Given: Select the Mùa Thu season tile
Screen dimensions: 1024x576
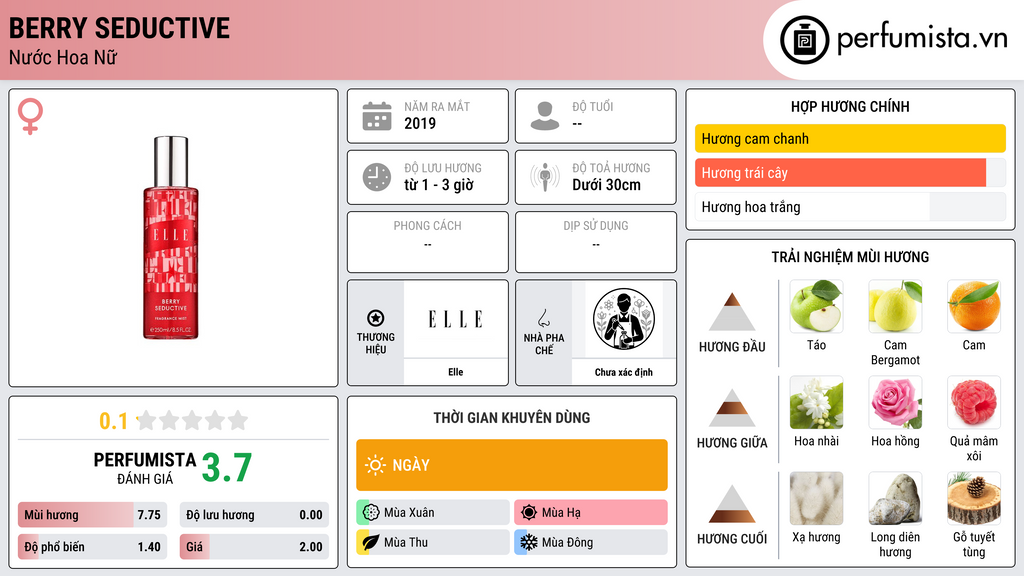Looking at the screenshot, I should (433, 542).
